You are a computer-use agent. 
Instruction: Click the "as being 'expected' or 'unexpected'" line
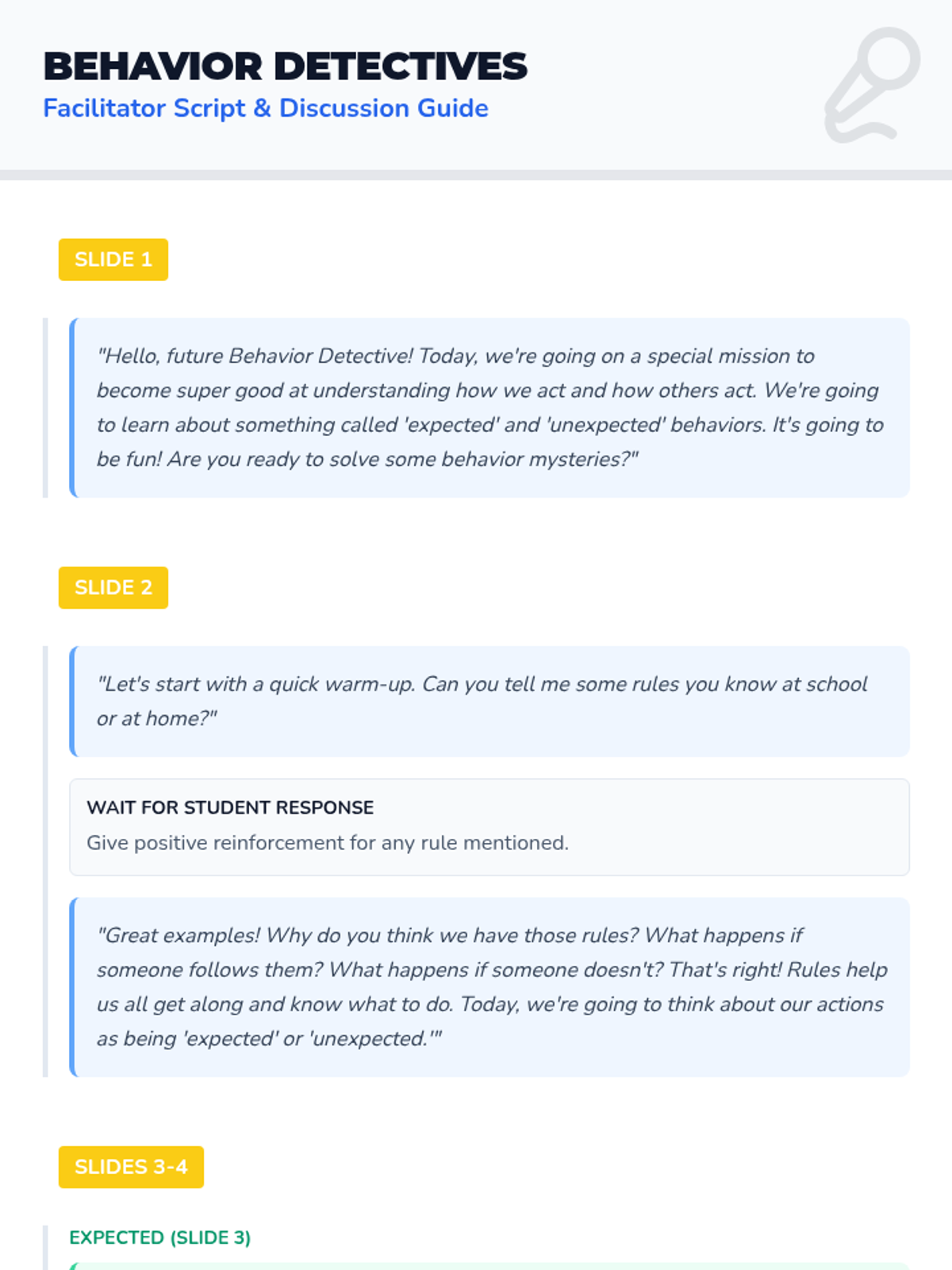pos(269,1038)
